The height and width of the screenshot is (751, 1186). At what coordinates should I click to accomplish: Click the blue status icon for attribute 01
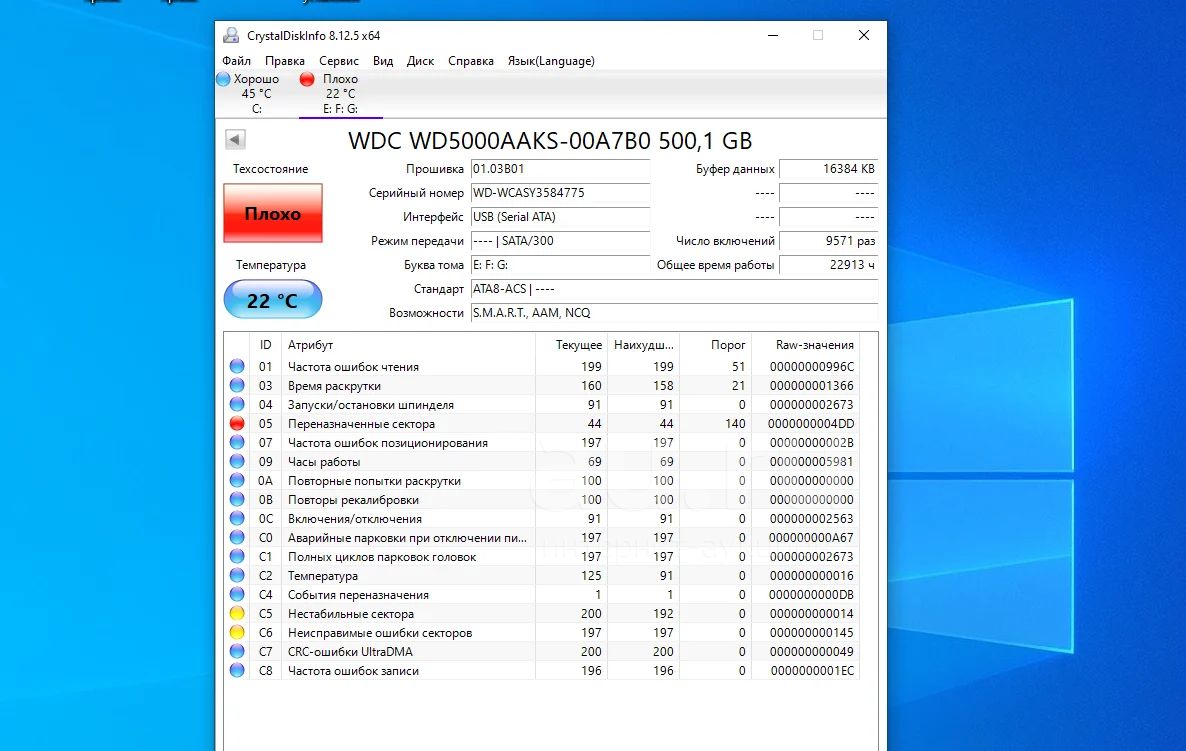238,366
